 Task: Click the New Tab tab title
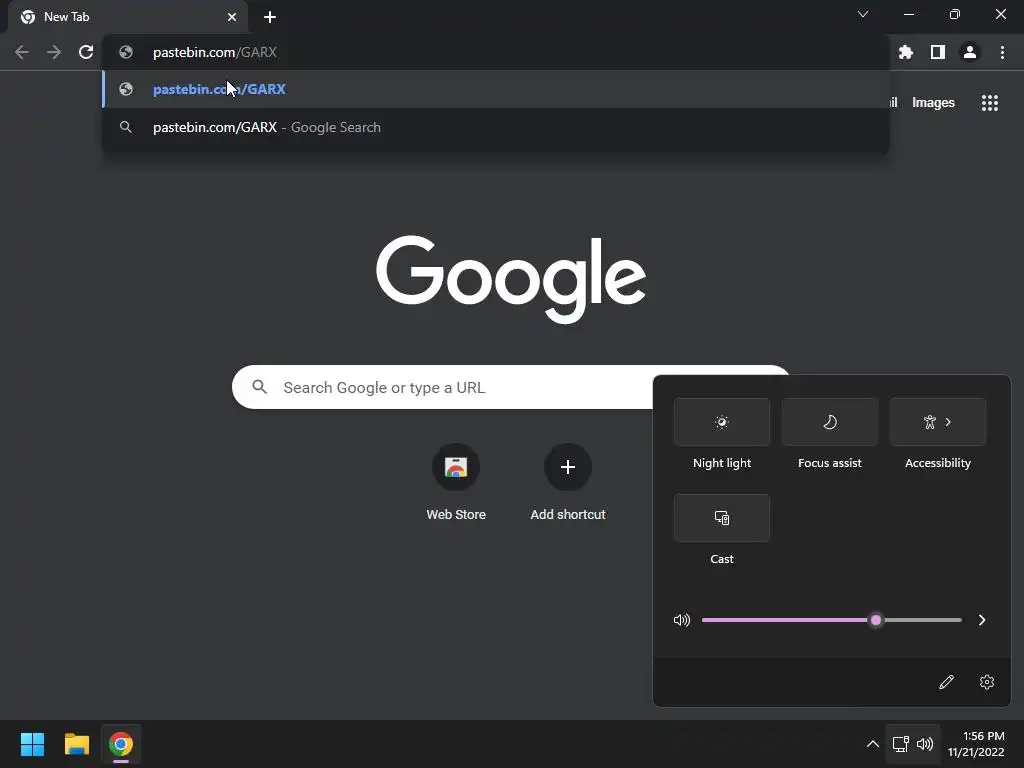pos(66,17)
